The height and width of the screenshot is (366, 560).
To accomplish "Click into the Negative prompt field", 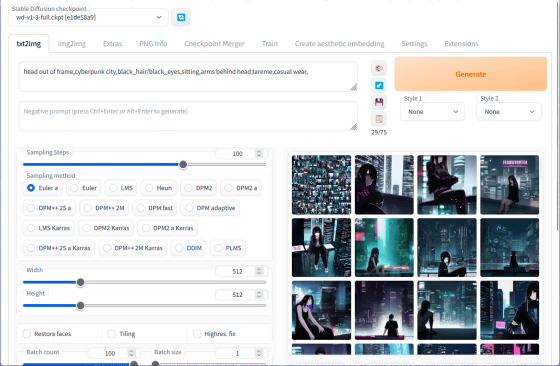I will pyautogui.click(x=188, y=116).
